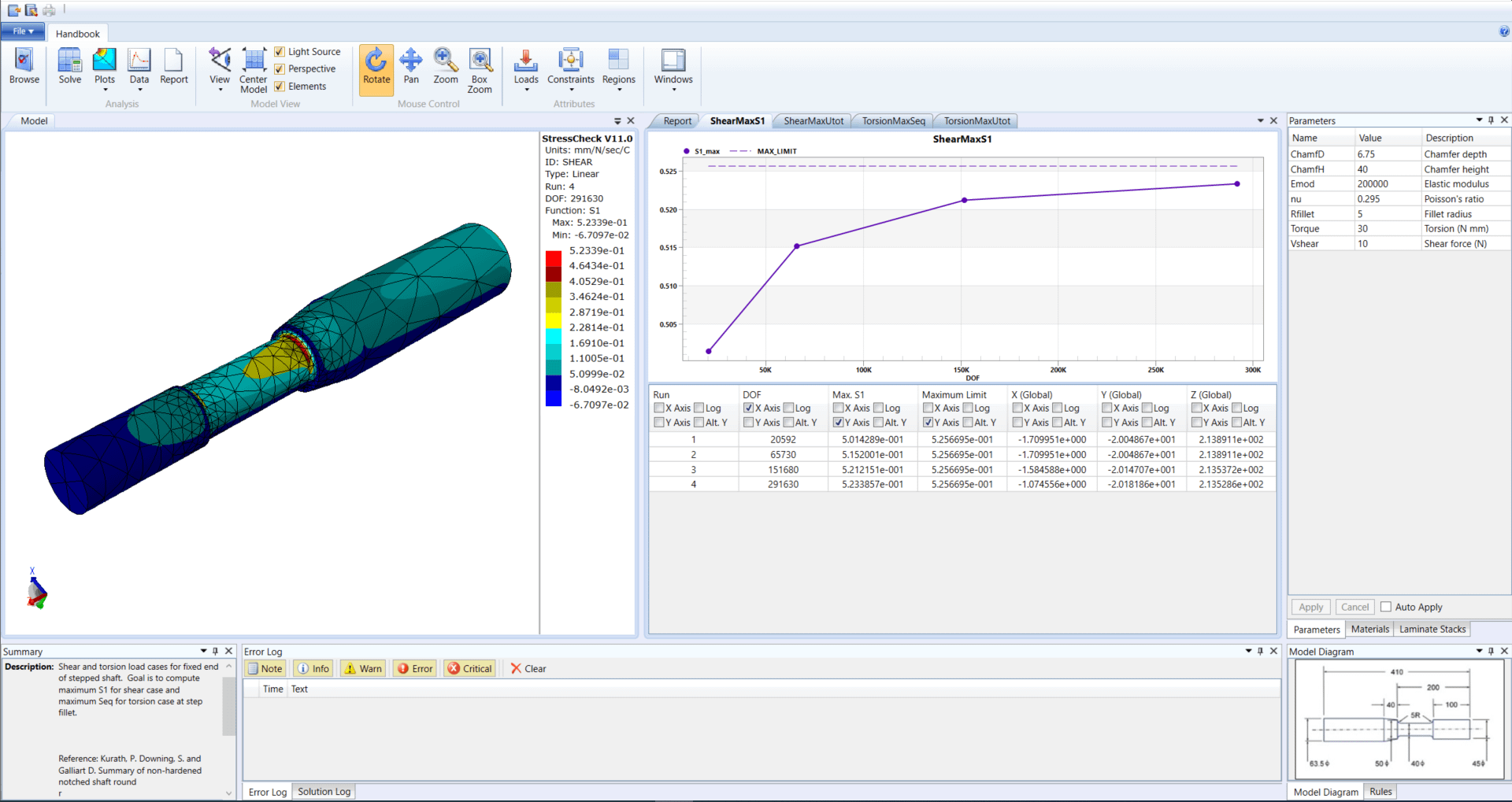Open the Error Log panel dropdown

(1248, 651)
